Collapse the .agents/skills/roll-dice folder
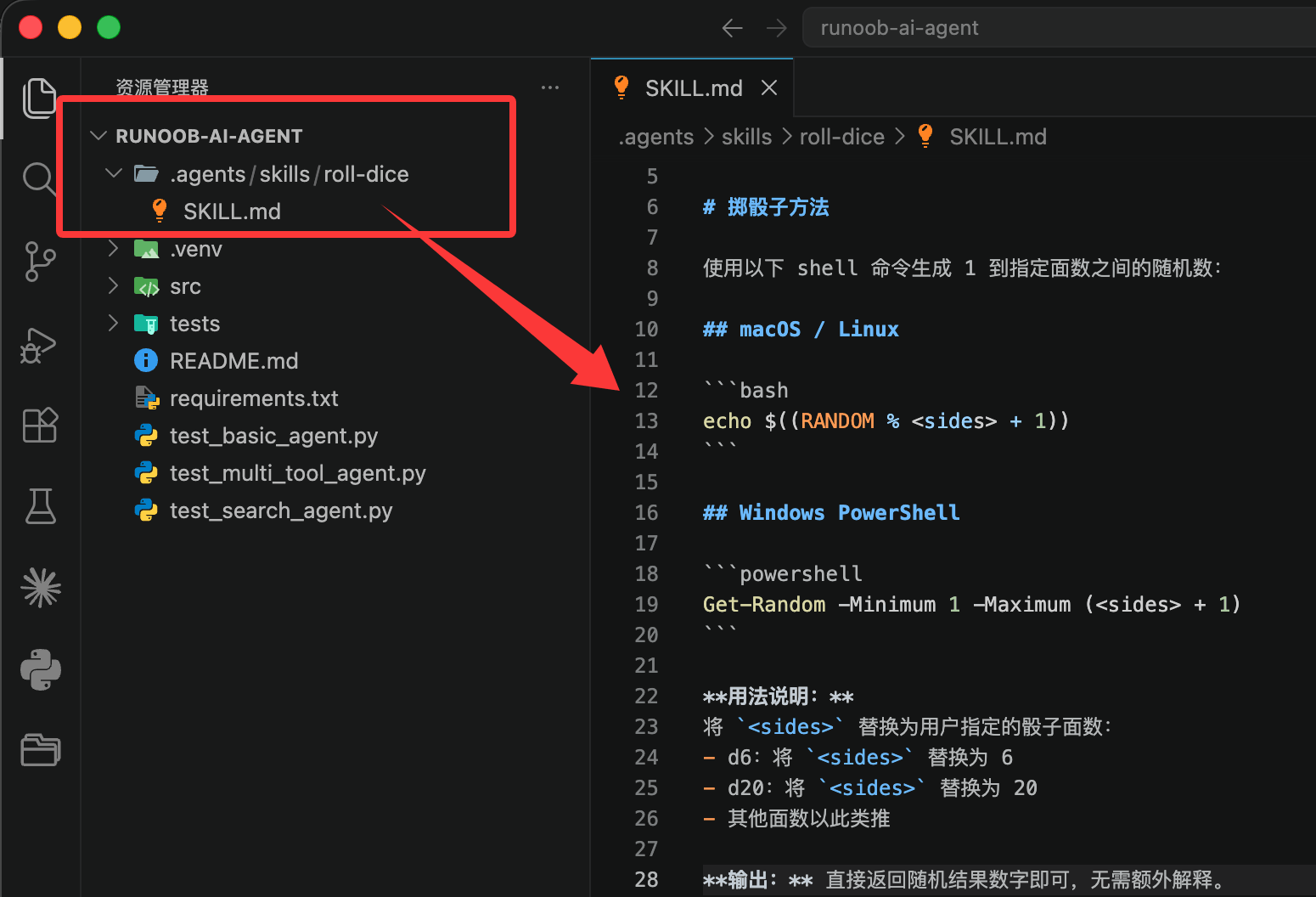This screenshot has width=1316, height=897. coord(113,173)
